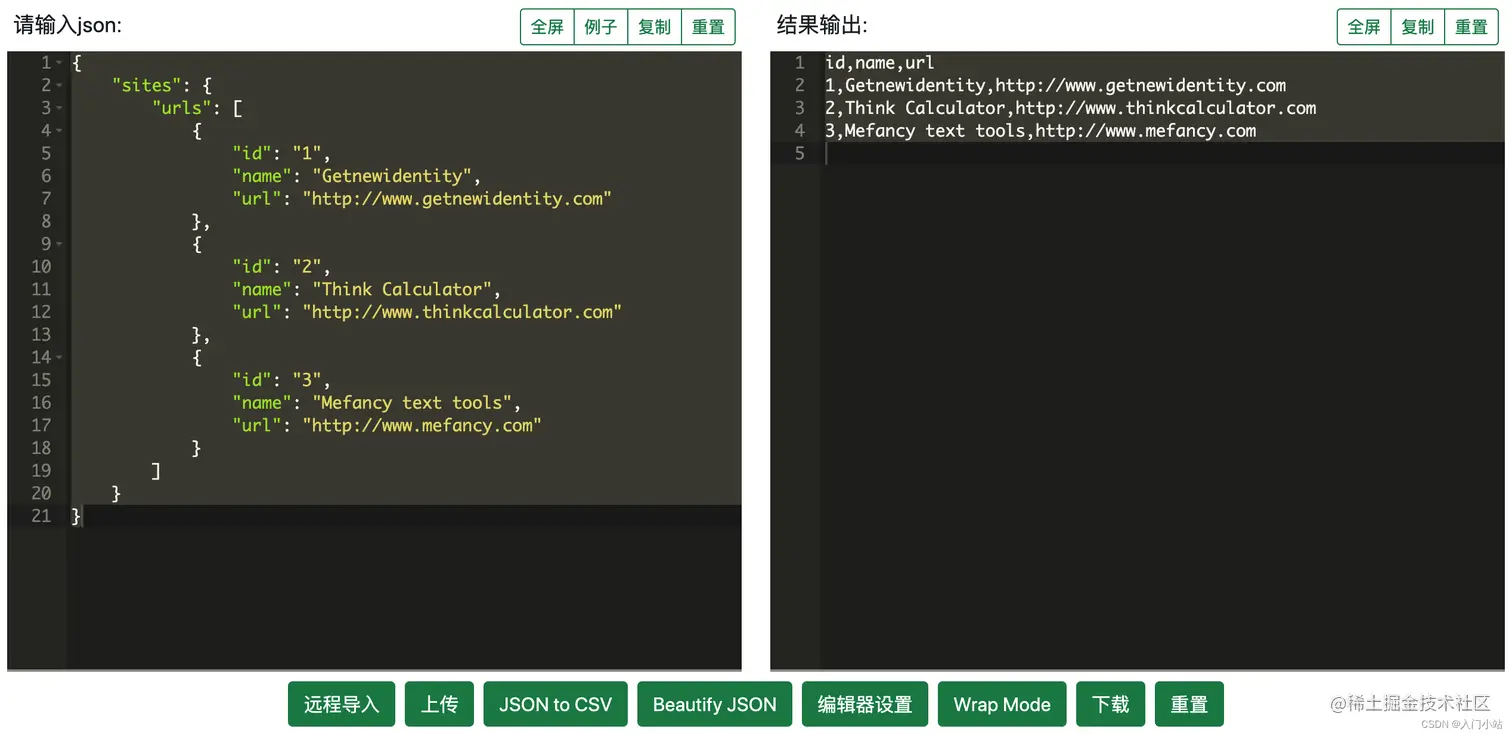Click closing brace on input line 21

pos(76,516)
